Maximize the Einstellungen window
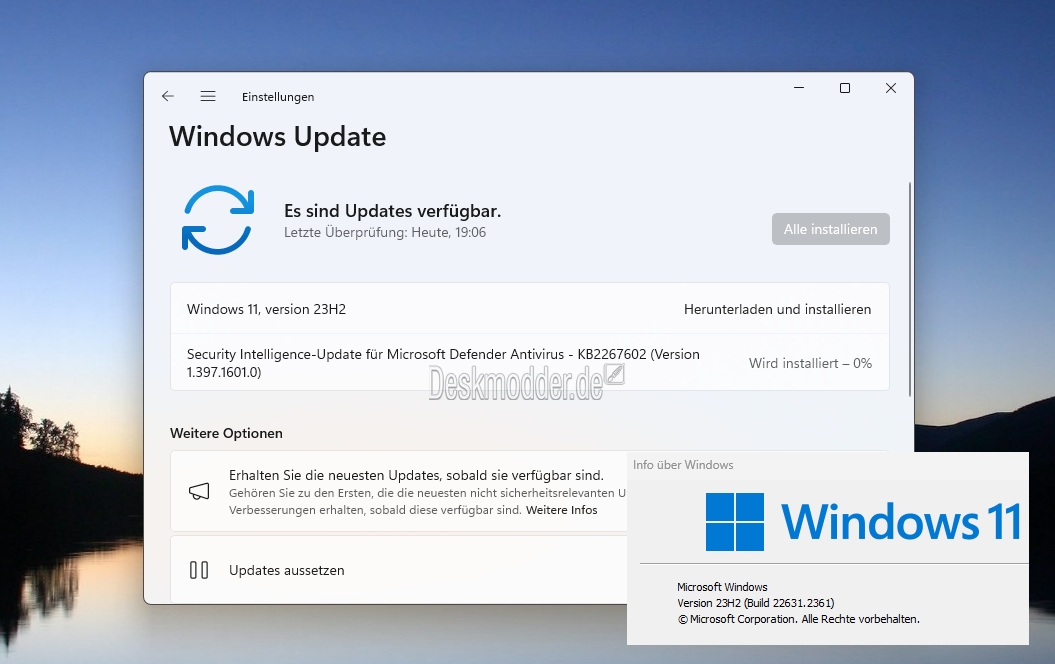 coord(845,88)
